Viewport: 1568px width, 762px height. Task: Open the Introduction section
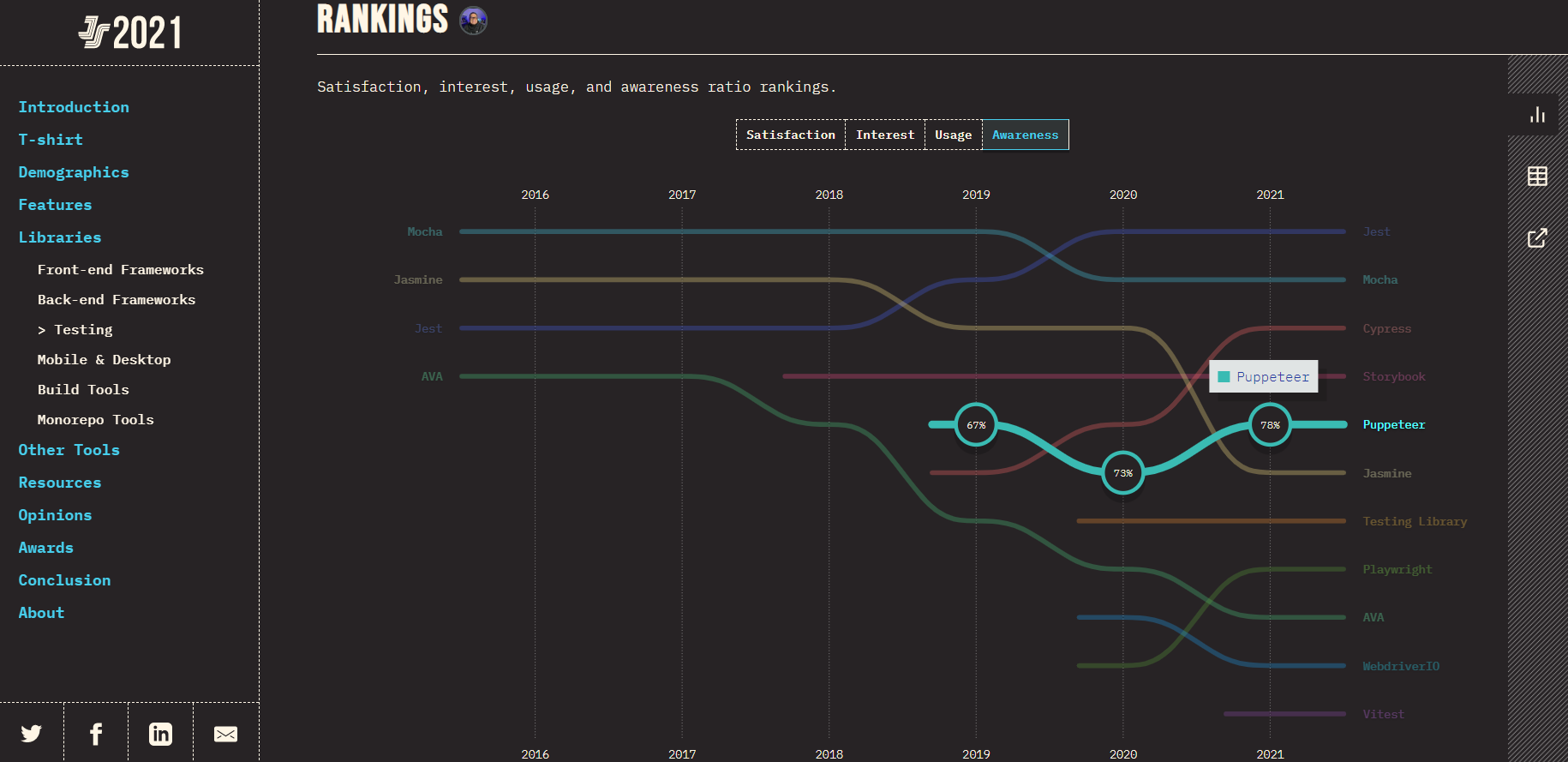tap(74, 107)
